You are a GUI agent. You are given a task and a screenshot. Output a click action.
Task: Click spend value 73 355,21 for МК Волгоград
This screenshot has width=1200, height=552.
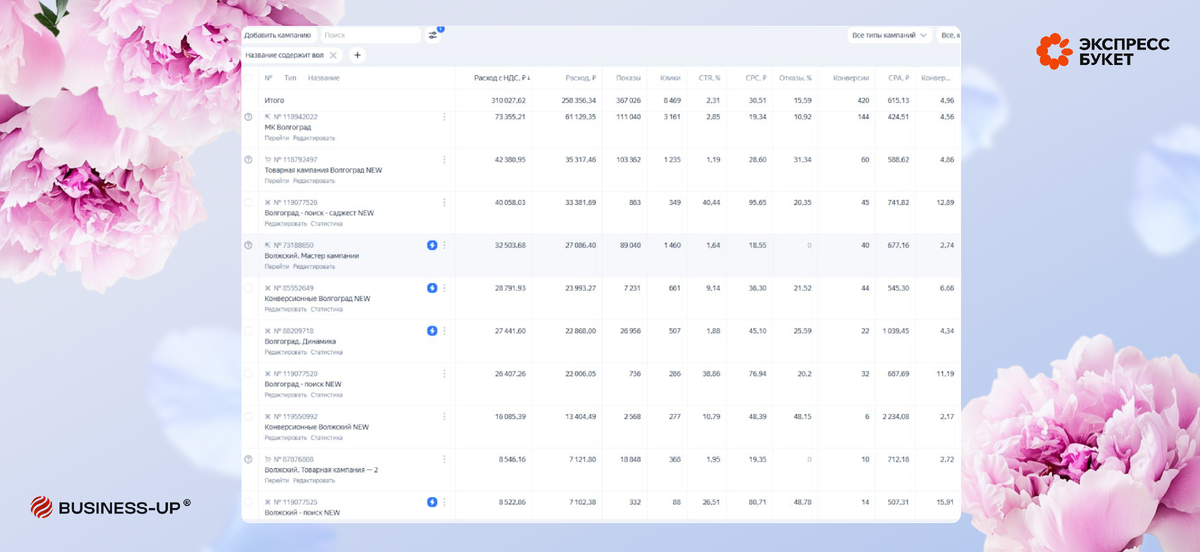pyautogui.click(x=510, y=117)
